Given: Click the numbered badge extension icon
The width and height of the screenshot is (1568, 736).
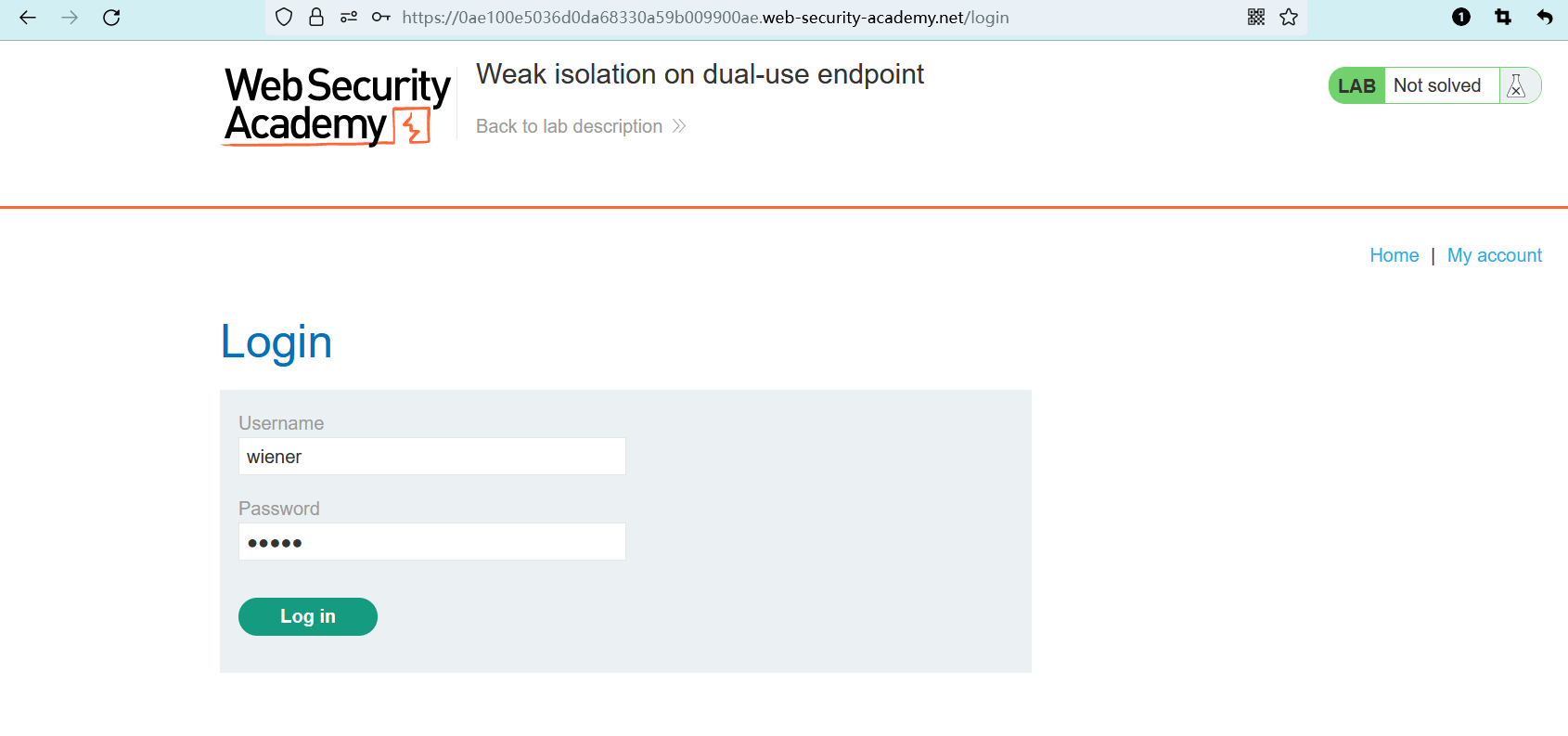Looking at the screenshot, I should pyautogui.click(x=1461, y=18).
